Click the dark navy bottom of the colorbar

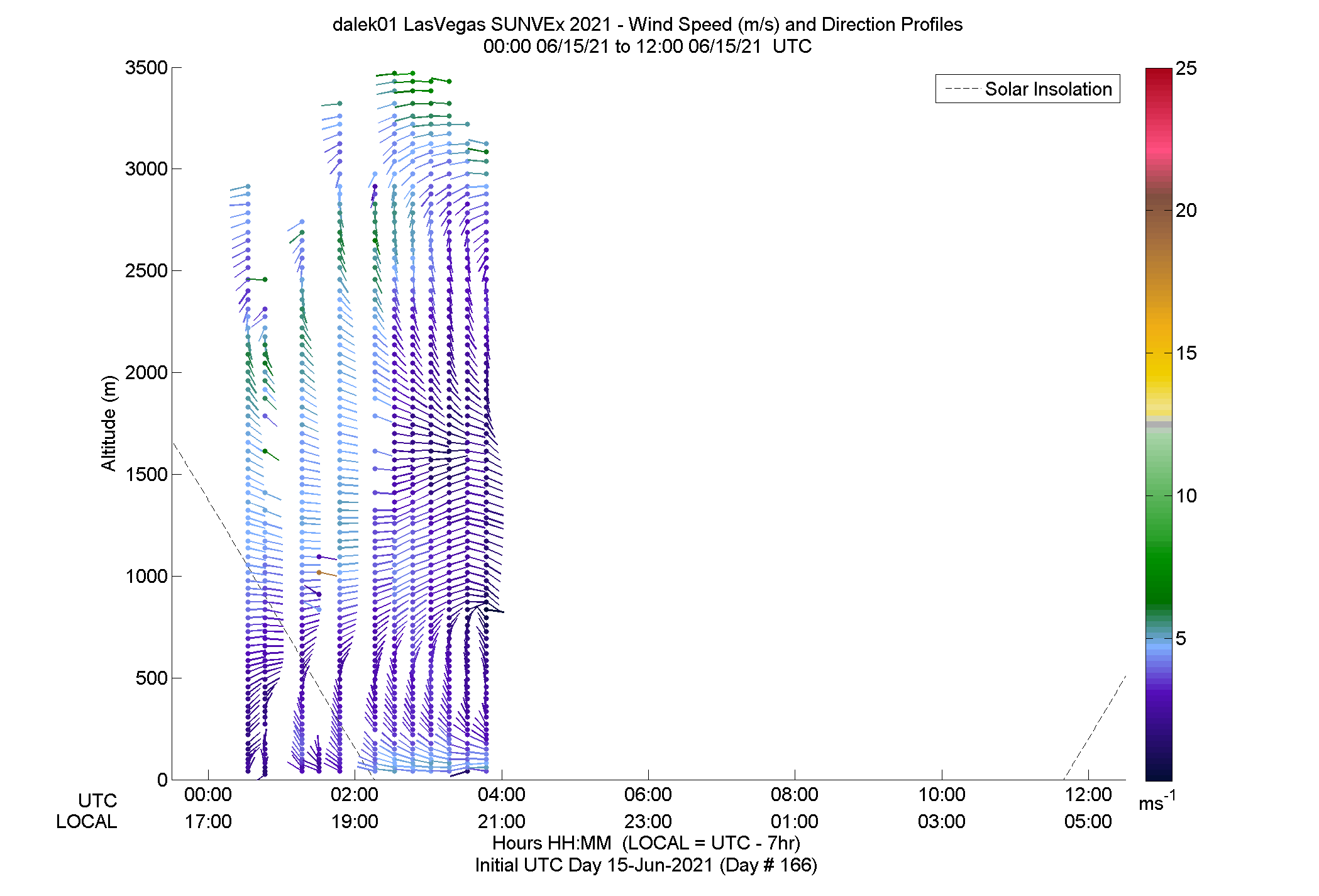[1159, 773]
